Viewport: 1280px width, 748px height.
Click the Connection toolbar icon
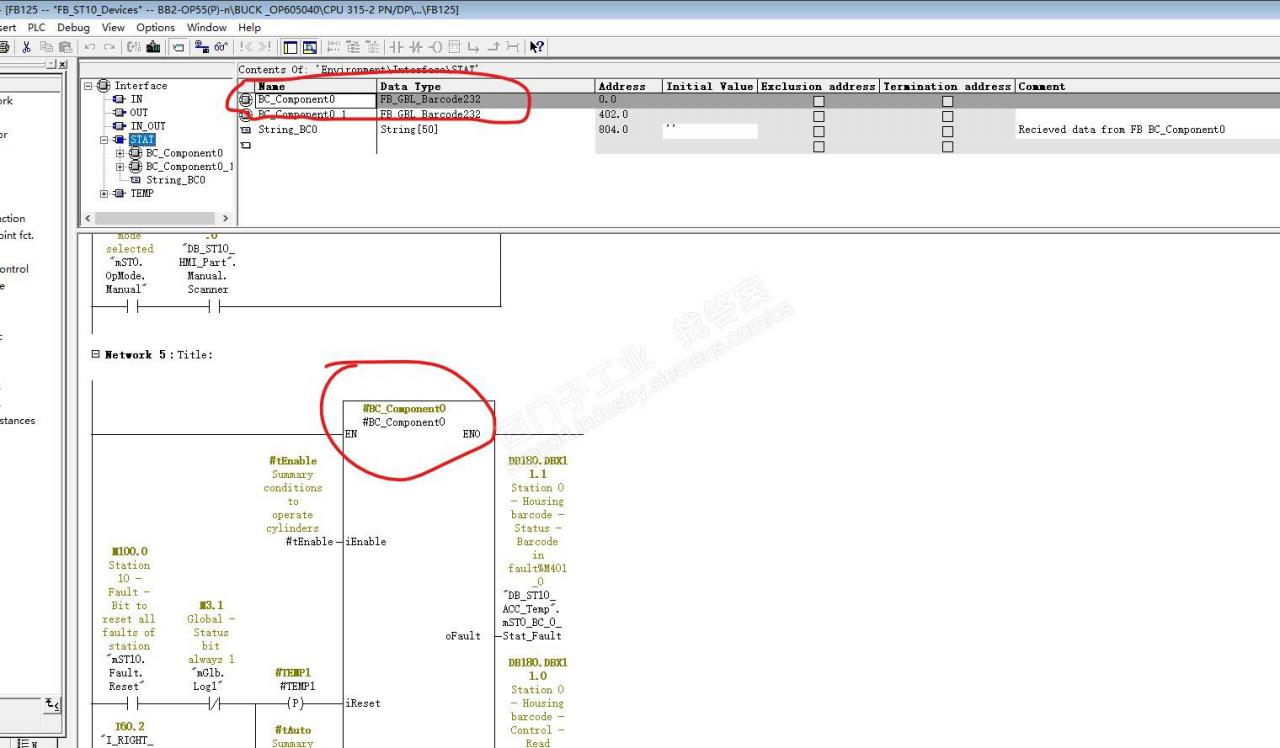[x=512, y=47]
